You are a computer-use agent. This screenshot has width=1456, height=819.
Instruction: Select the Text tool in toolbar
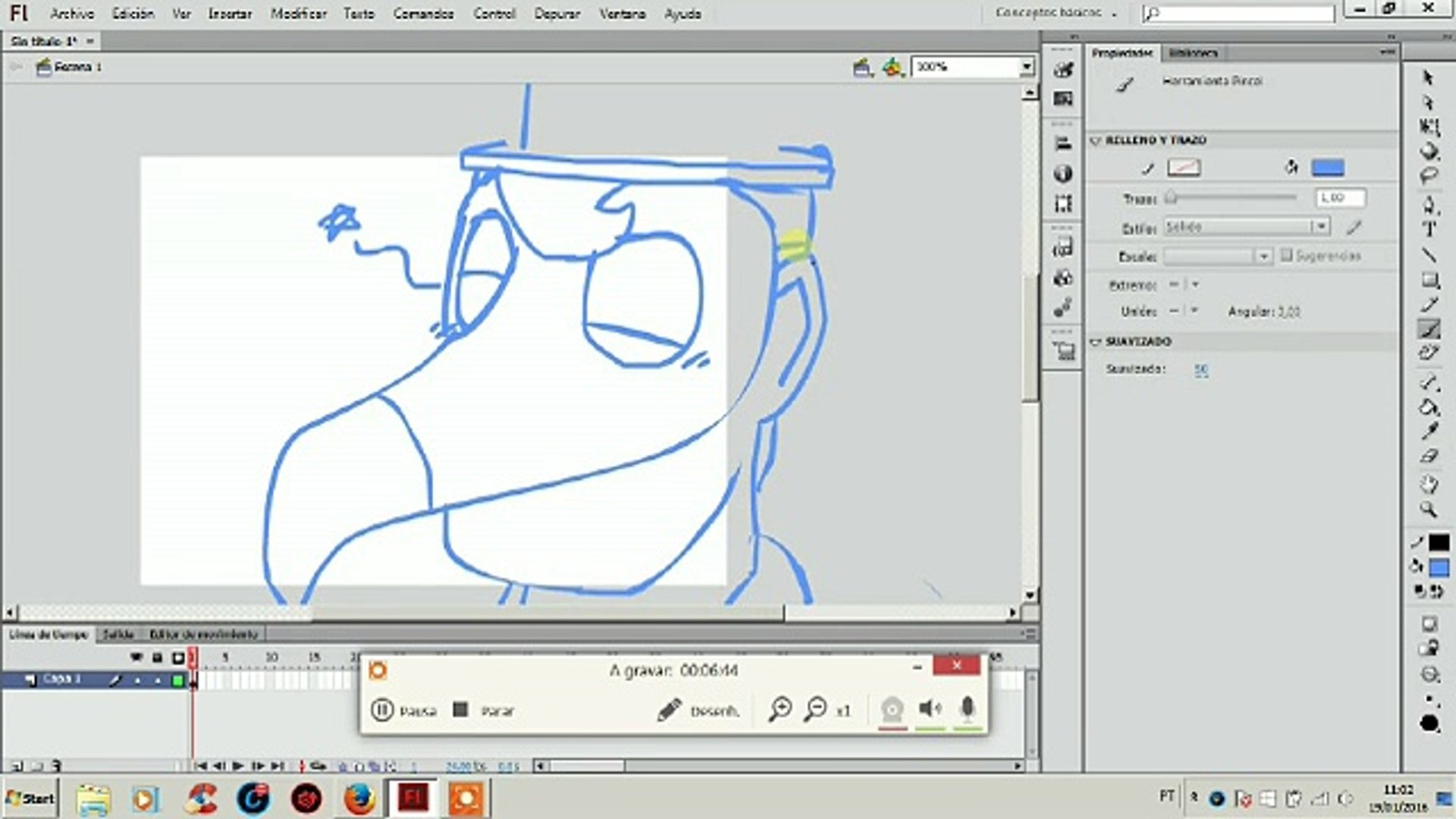tap(1429, 229)
